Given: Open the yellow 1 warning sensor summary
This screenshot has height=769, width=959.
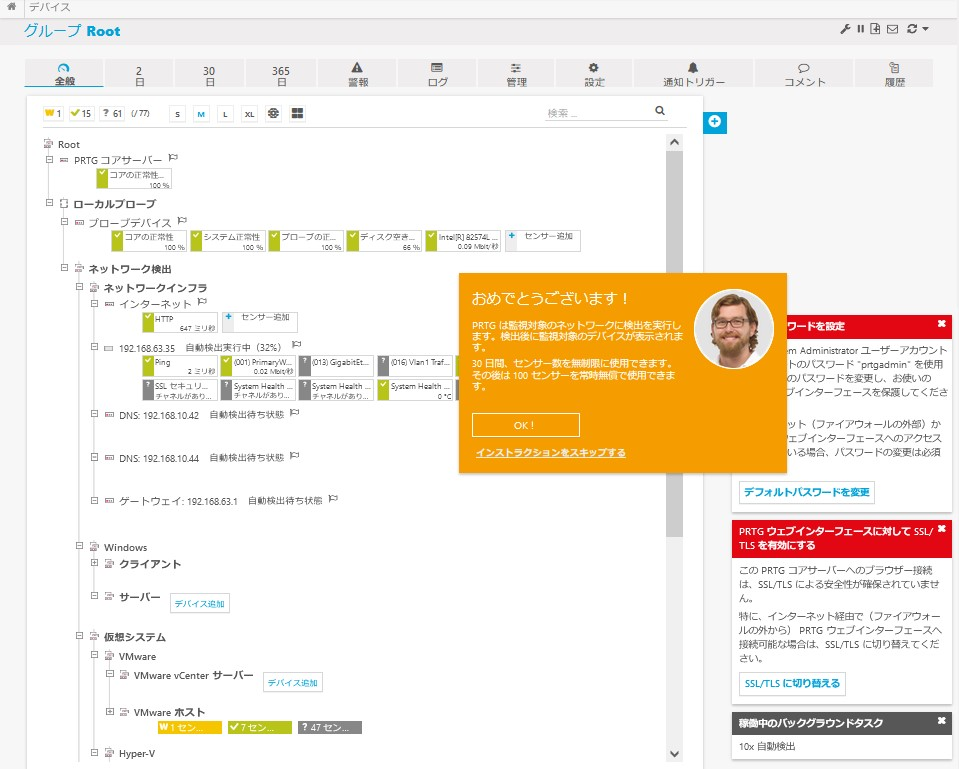Looking at the screenshot, I should coord(190,727).
